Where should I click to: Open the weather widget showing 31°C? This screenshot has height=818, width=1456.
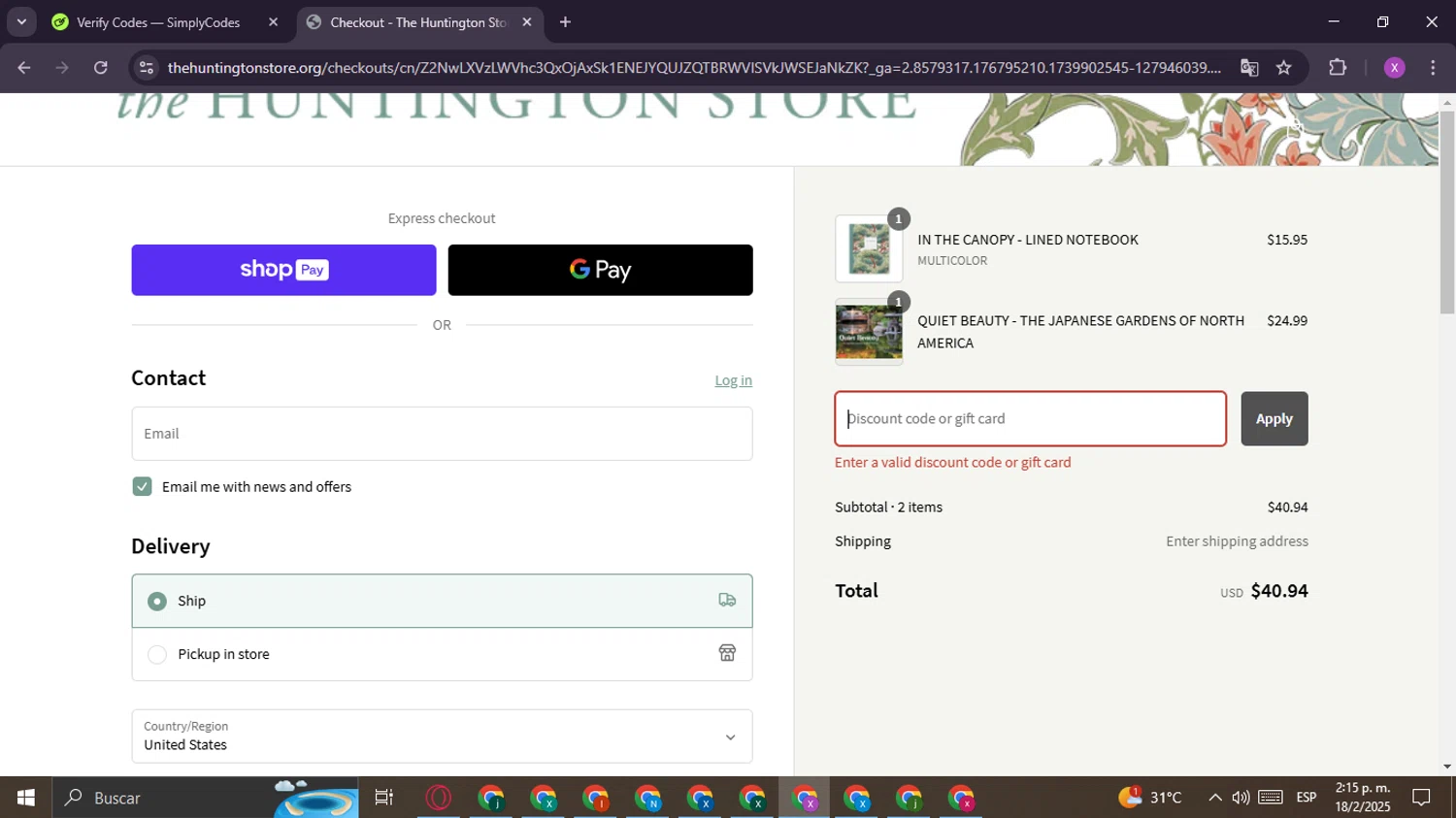[x=1151, y=798]
